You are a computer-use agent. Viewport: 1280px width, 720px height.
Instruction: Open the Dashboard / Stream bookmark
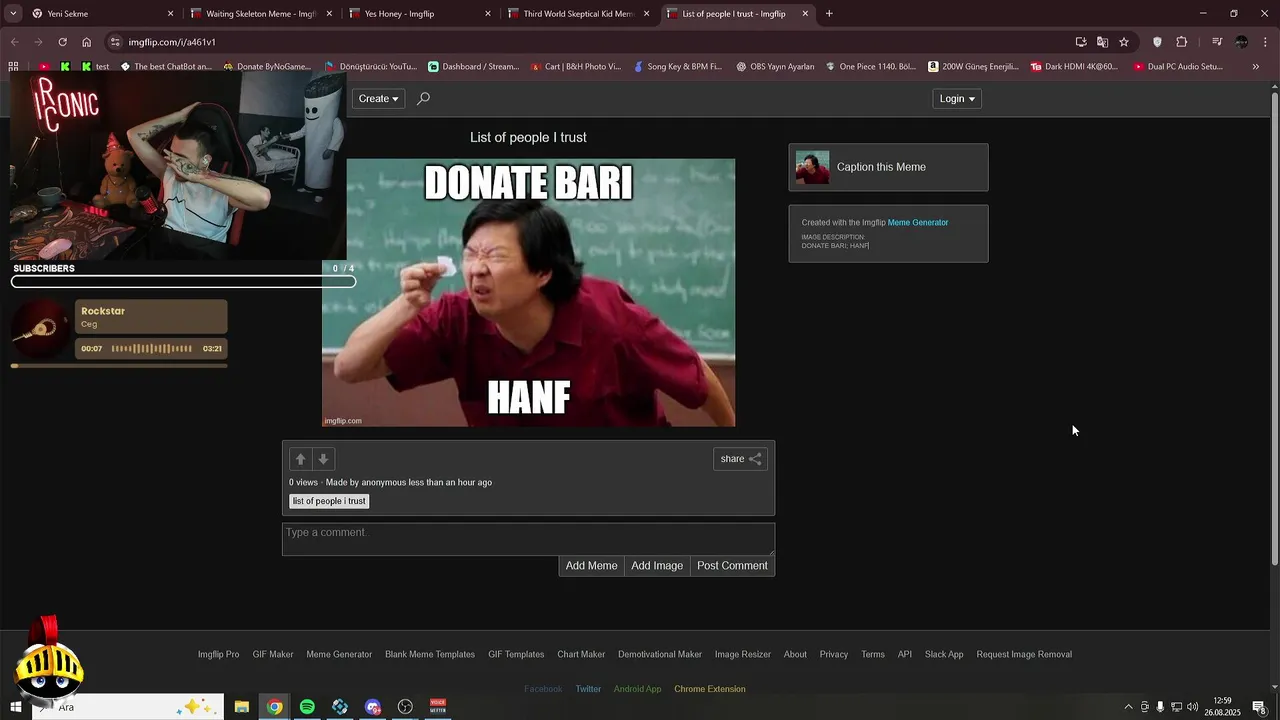[474, 67]
